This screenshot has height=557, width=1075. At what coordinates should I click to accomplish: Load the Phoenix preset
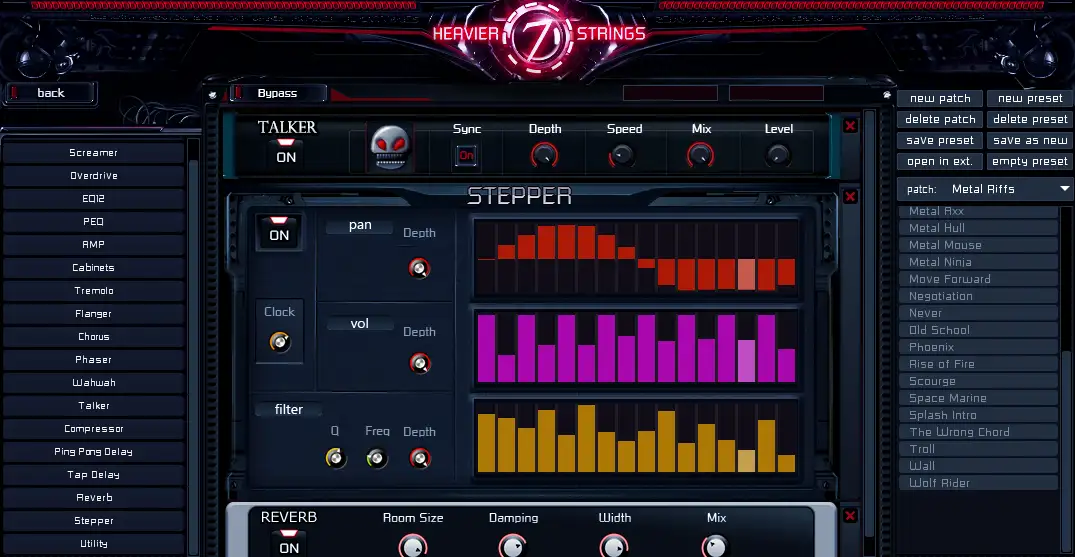pyautogui.click(x=978, y=347)
